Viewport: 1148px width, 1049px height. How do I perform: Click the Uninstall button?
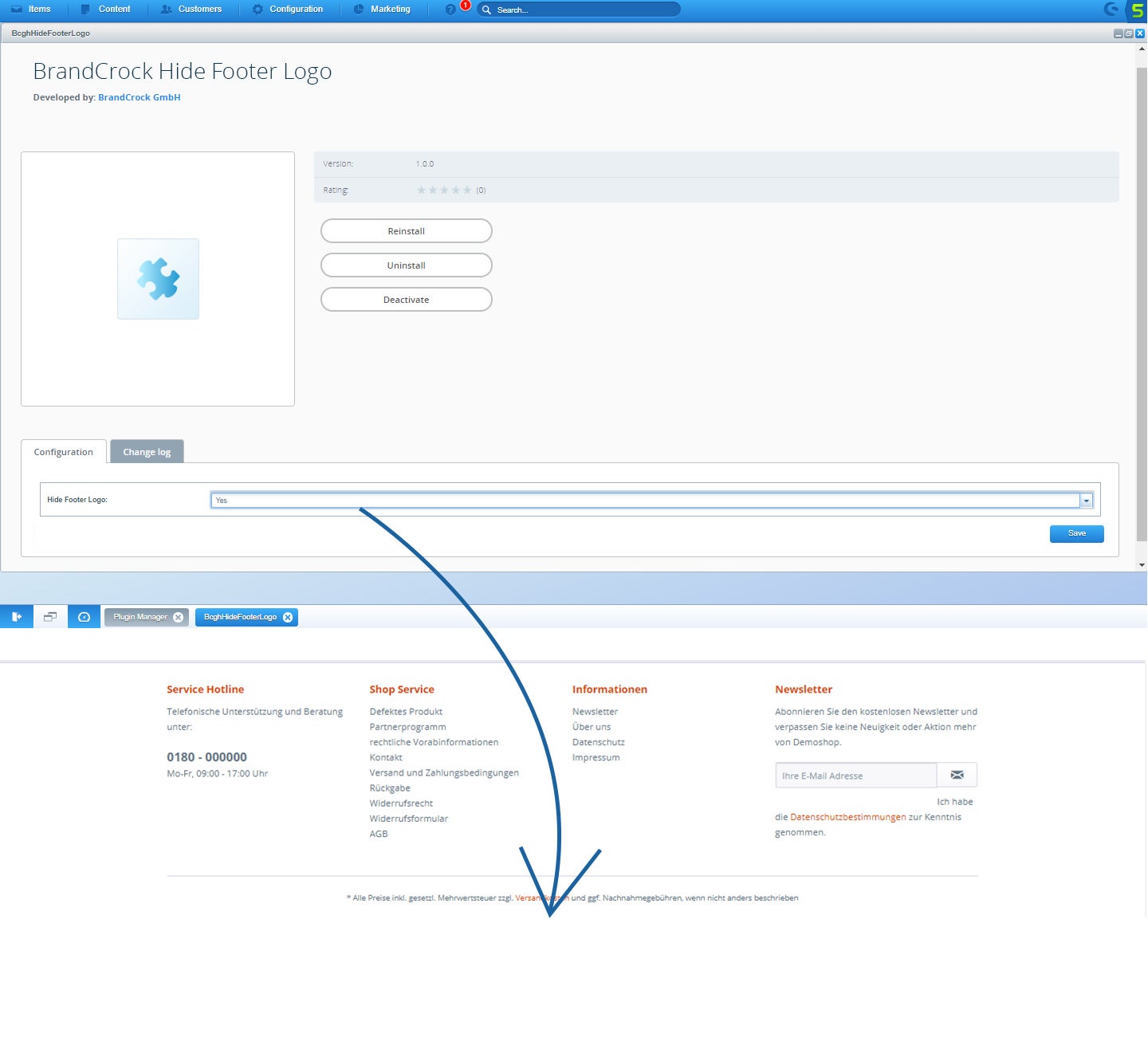[407, 265]
